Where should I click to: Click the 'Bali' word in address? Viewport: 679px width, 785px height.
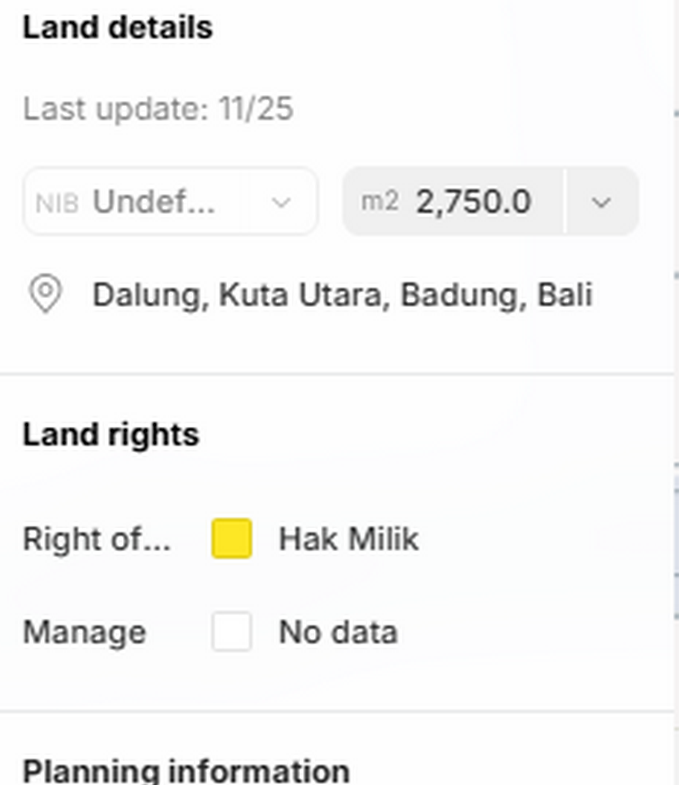tap(565, 295)
